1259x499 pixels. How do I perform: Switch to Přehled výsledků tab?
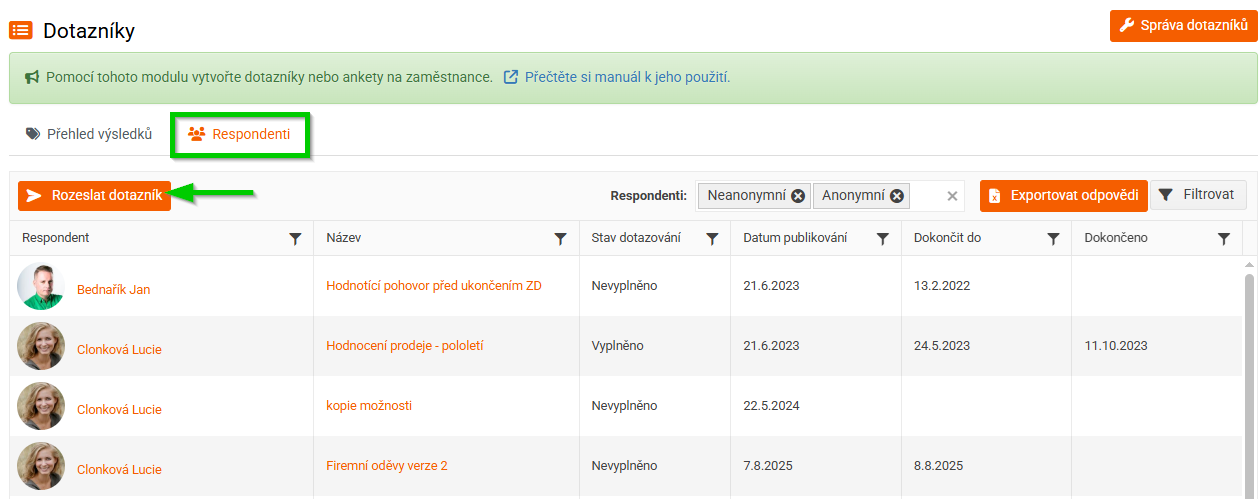pos(89,134)
